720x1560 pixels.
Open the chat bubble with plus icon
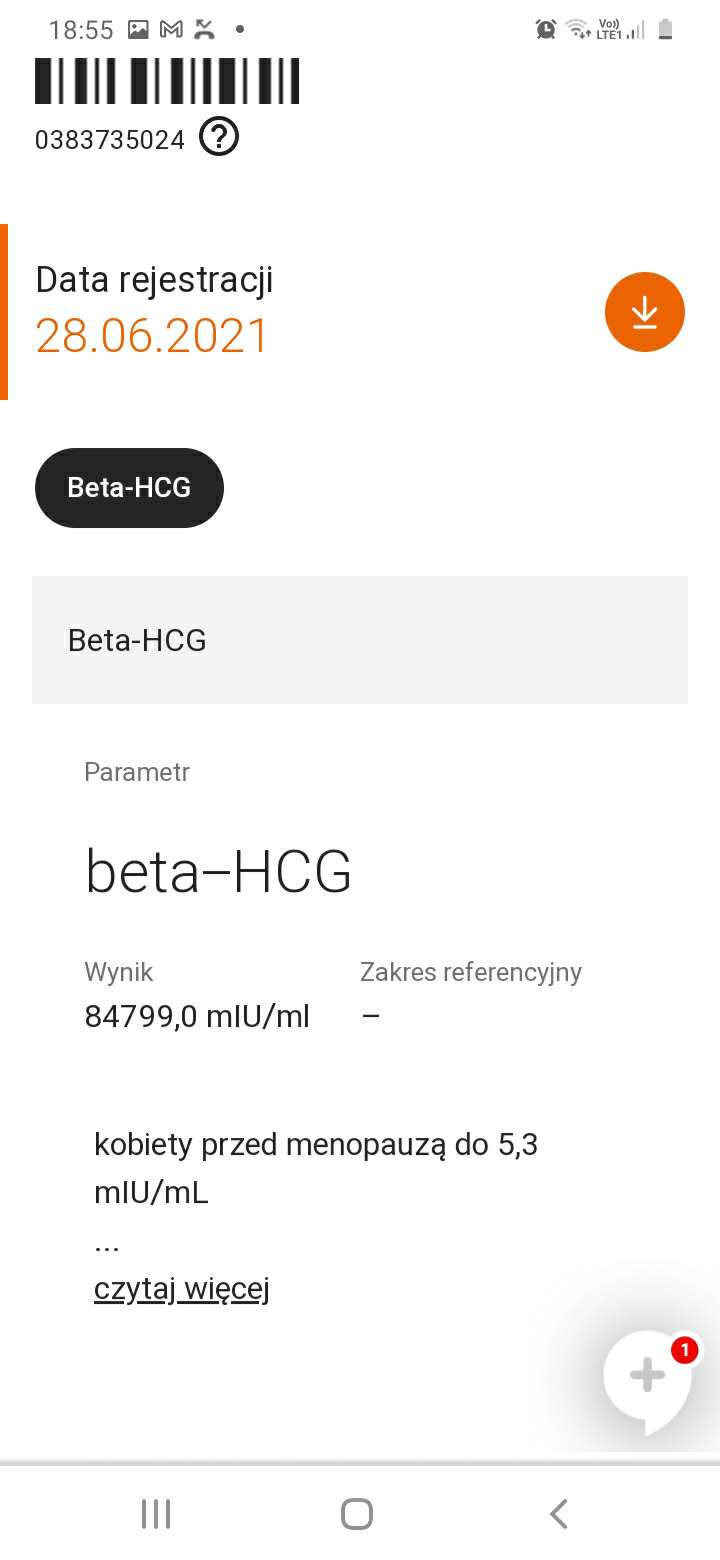pos(646,1376)
